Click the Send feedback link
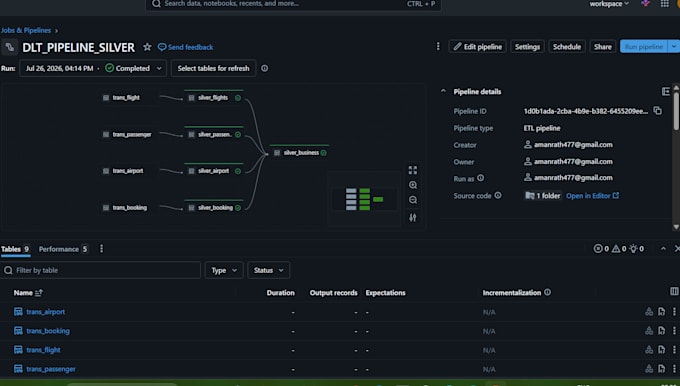680x386 pixels. pos(185,47)
